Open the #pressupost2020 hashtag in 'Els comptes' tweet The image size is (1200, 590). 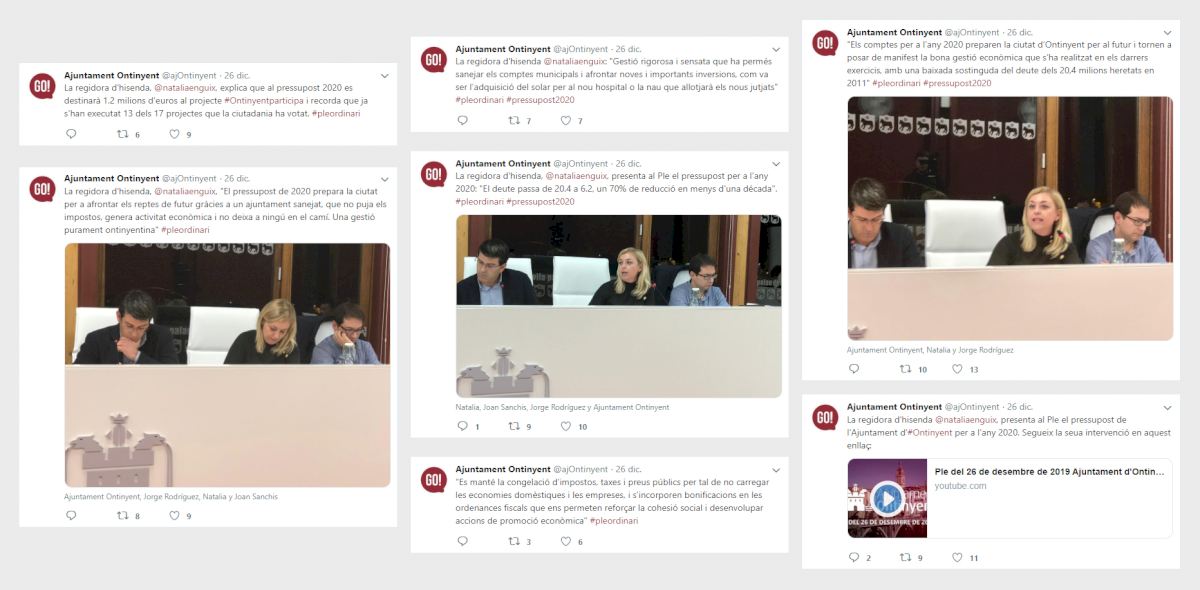[957, 83]
